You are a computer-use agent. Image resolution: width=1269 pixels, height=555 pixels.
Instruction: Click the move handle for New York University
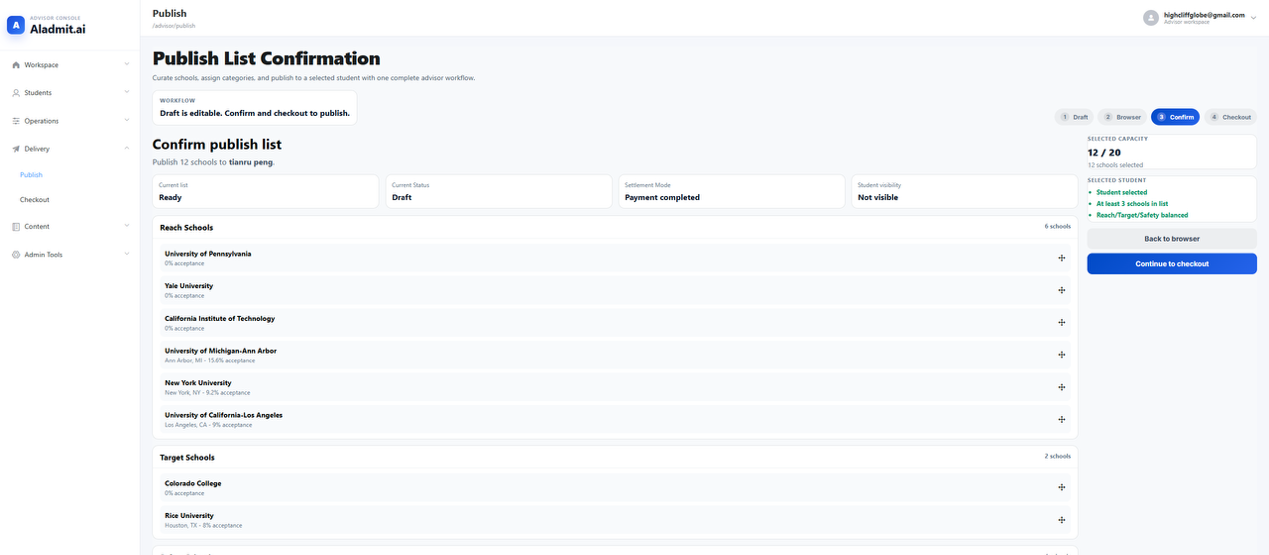(x=1061, y=387)
